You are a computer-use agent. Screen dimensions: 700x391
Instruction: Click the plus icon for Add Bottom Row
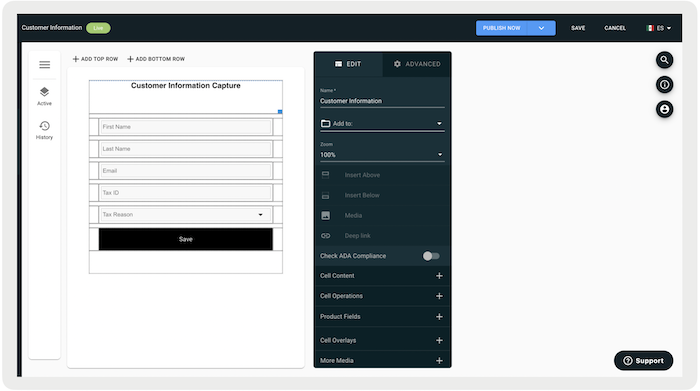pos(130,59)
